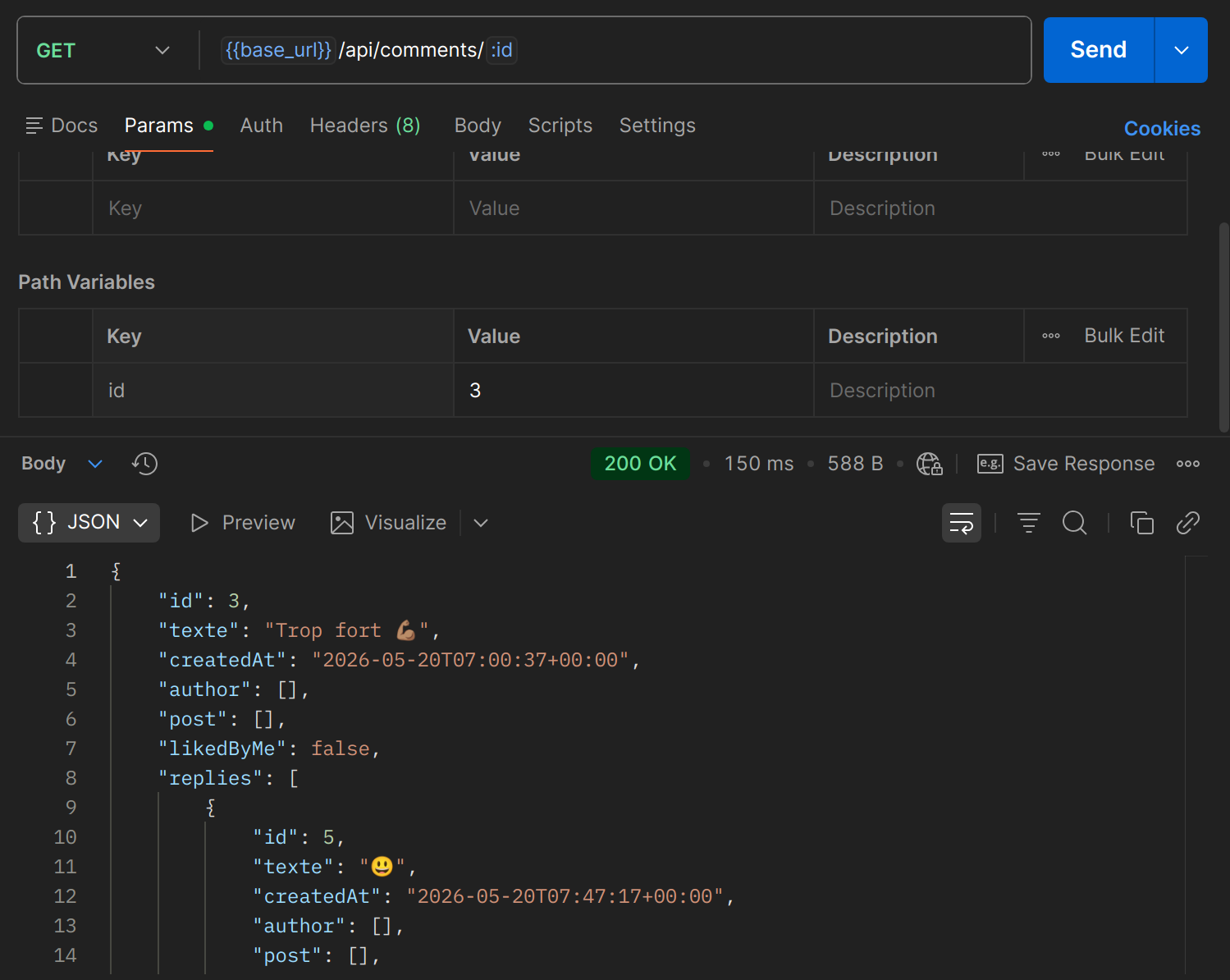
Task: Toggle word wrap in response
Action: click(961, 523)
